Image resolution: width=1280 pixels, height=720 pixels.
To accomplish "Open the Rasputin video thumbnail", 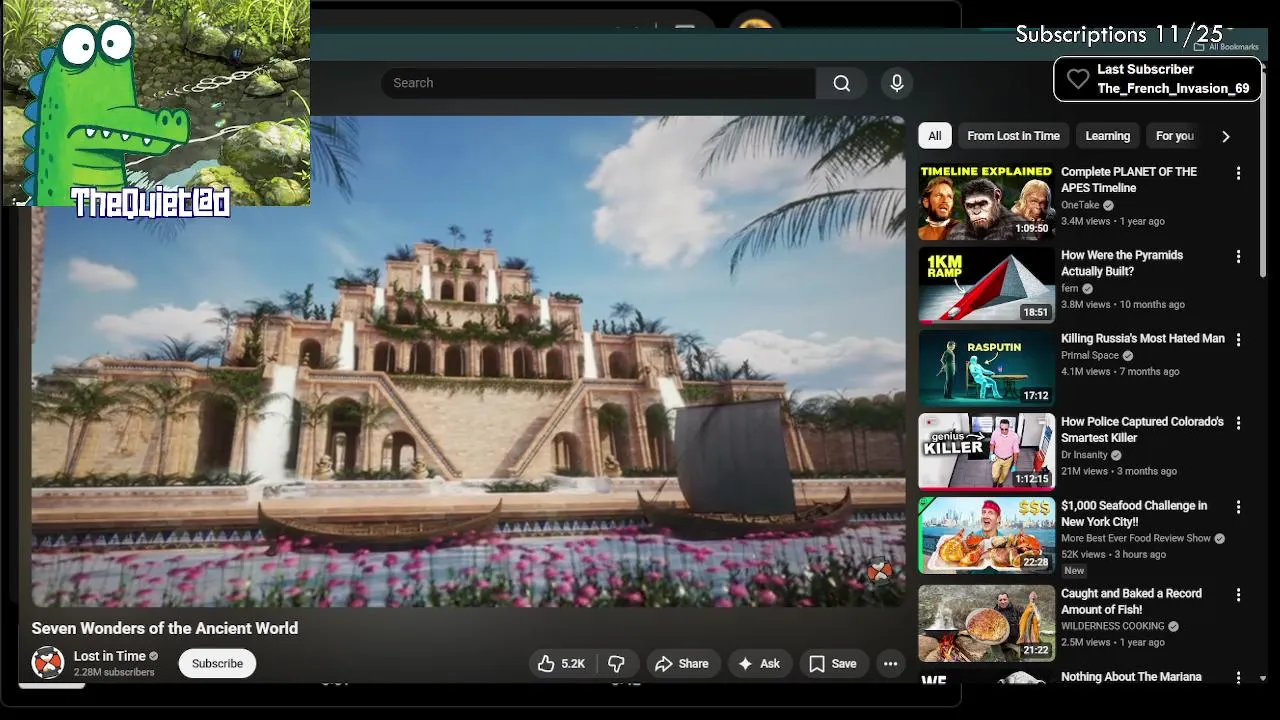I will coord(987,368).
